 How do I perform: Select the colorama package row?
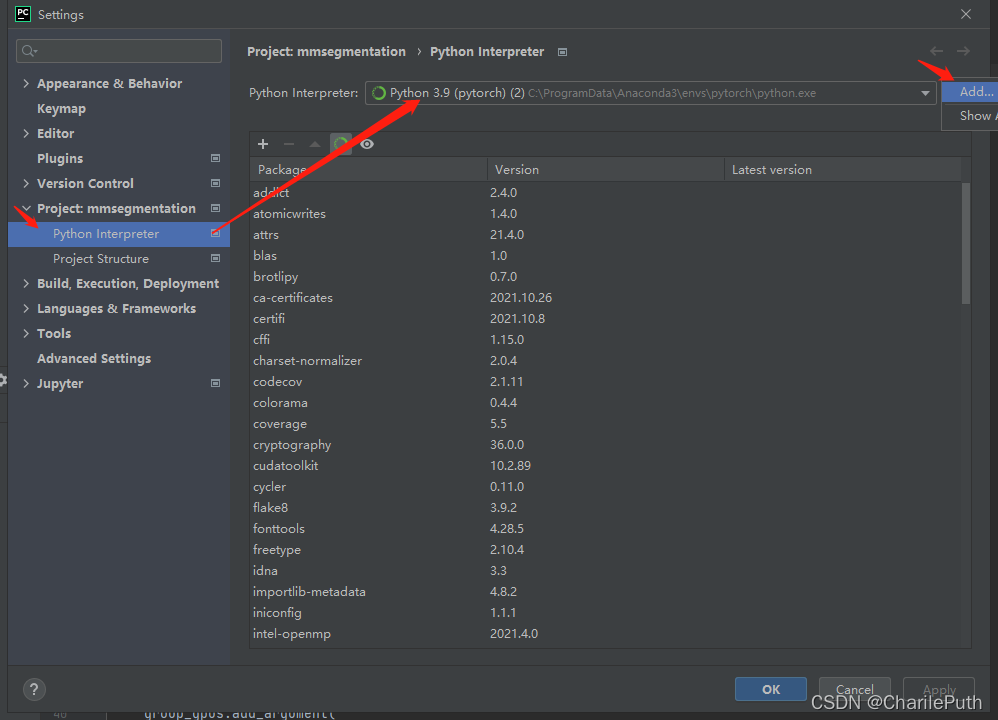(605, 402)
